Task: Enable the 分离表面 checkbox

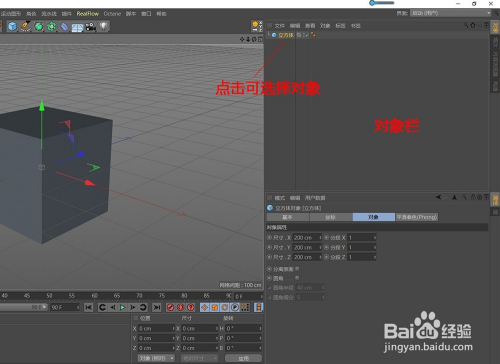Action: click(297, 269)
